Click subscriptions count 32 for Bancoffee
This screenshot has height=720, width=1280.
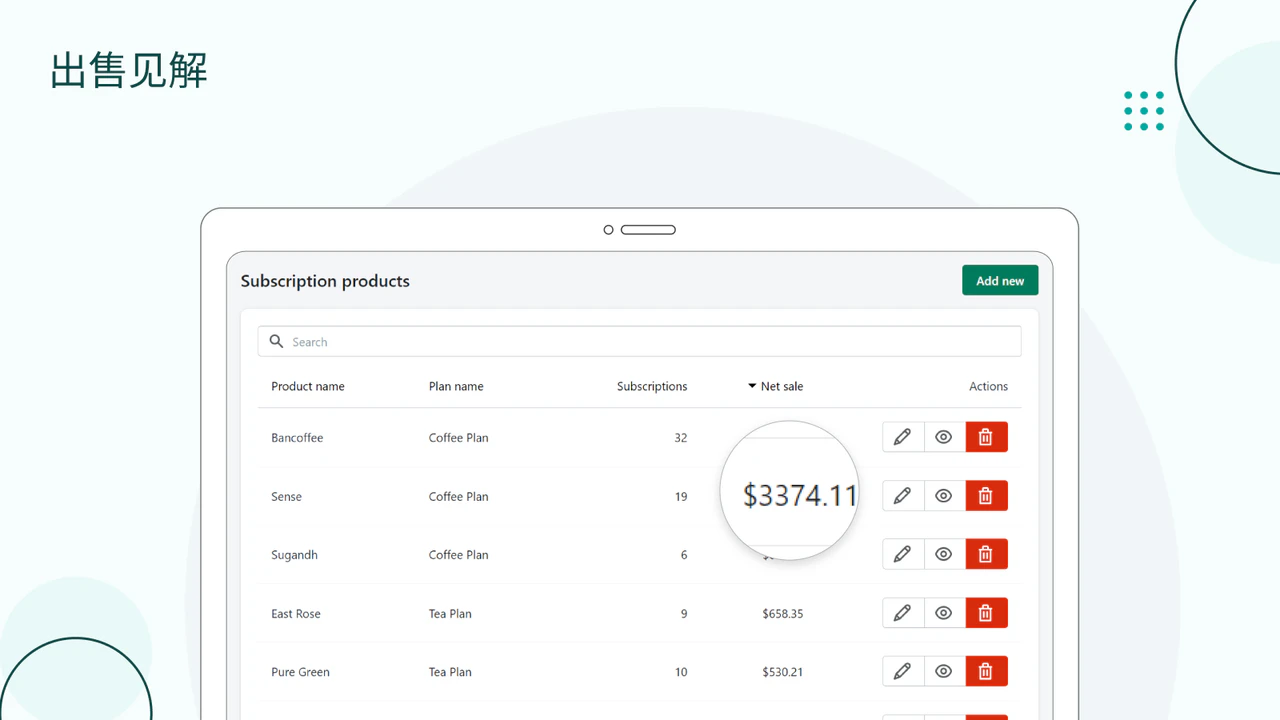click(x=681, y=438)
